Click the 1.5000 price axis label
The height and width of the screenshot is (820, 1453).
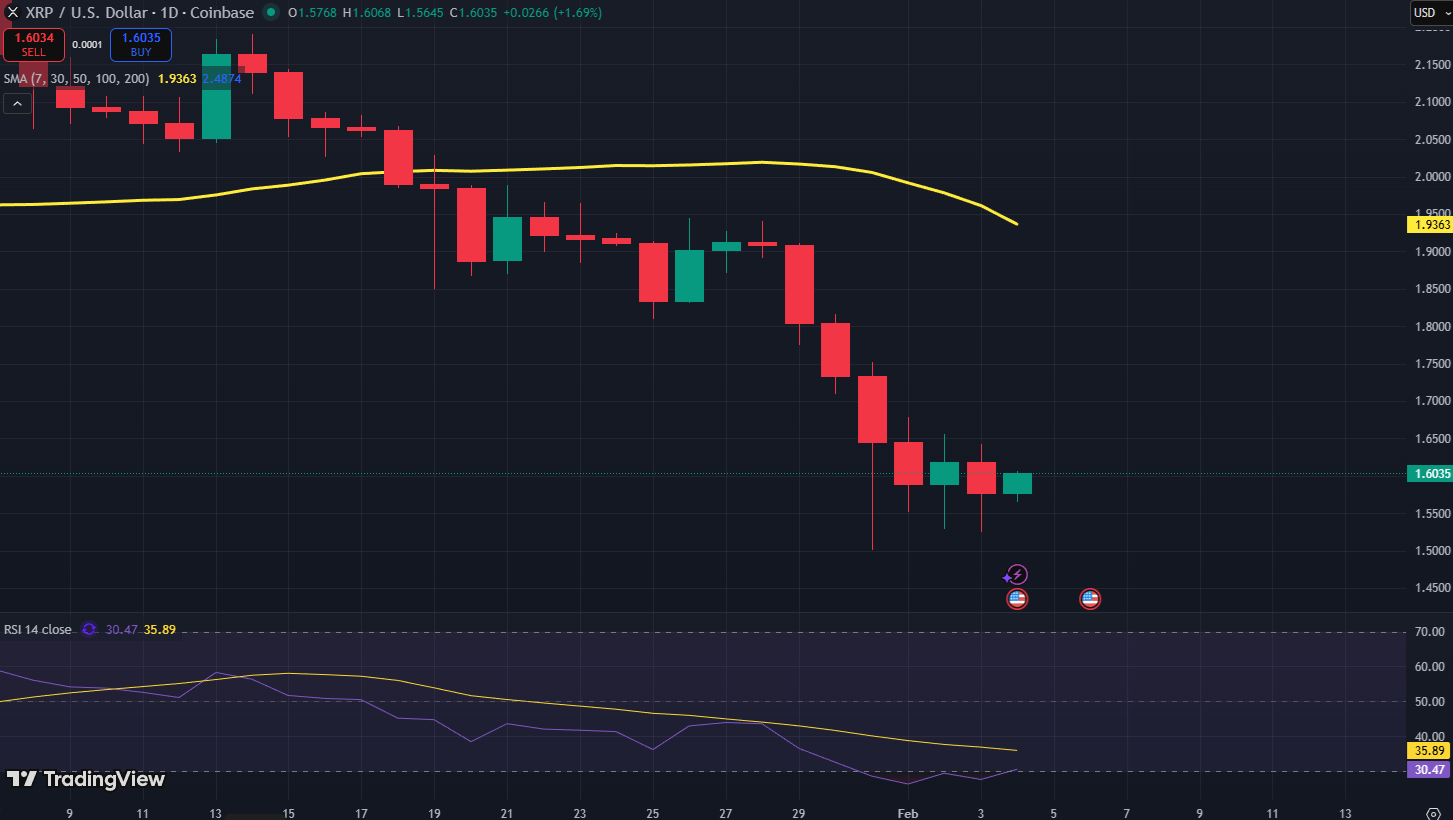click(x=1433, y=551)
